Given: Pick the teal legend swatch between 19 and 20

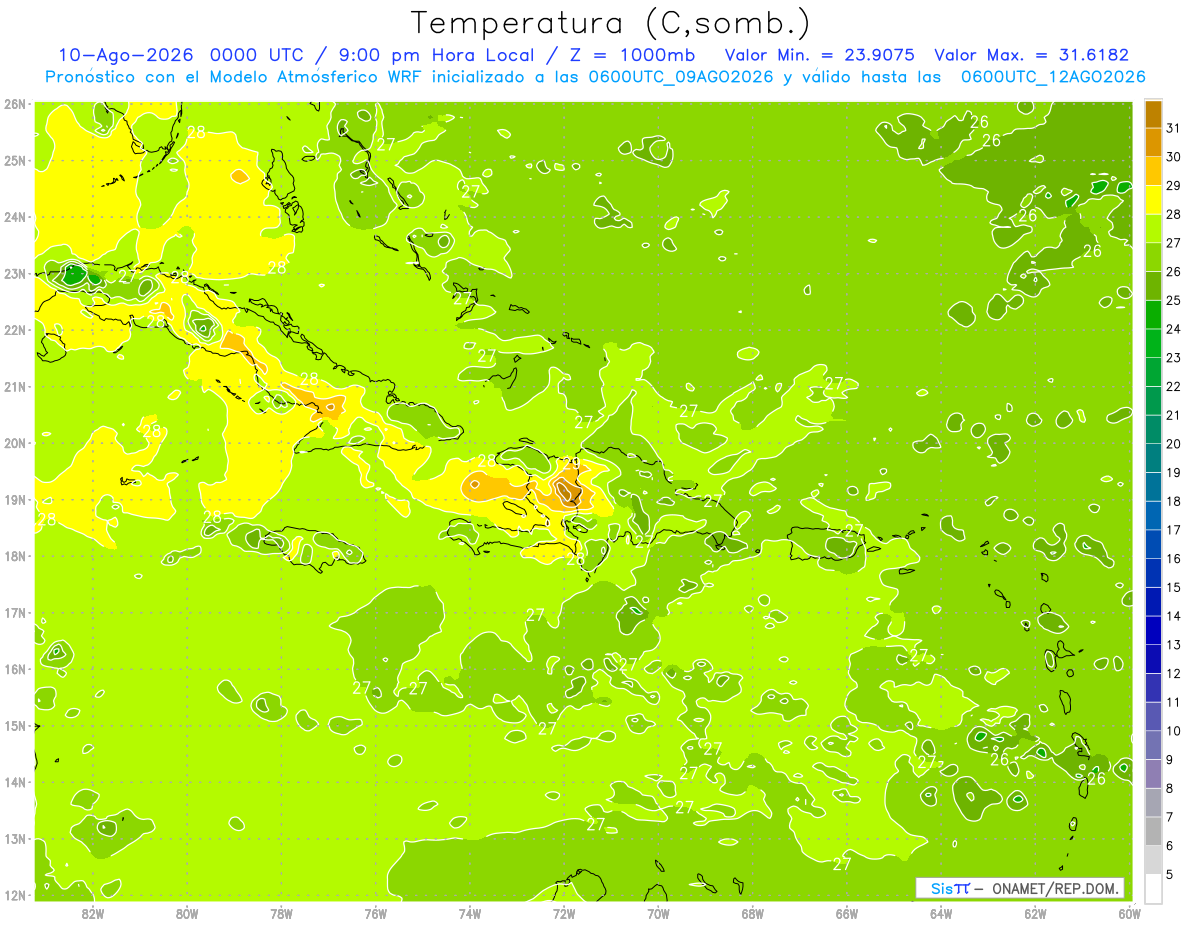Looking at the screenshot, I should (x=1153, y=458).
